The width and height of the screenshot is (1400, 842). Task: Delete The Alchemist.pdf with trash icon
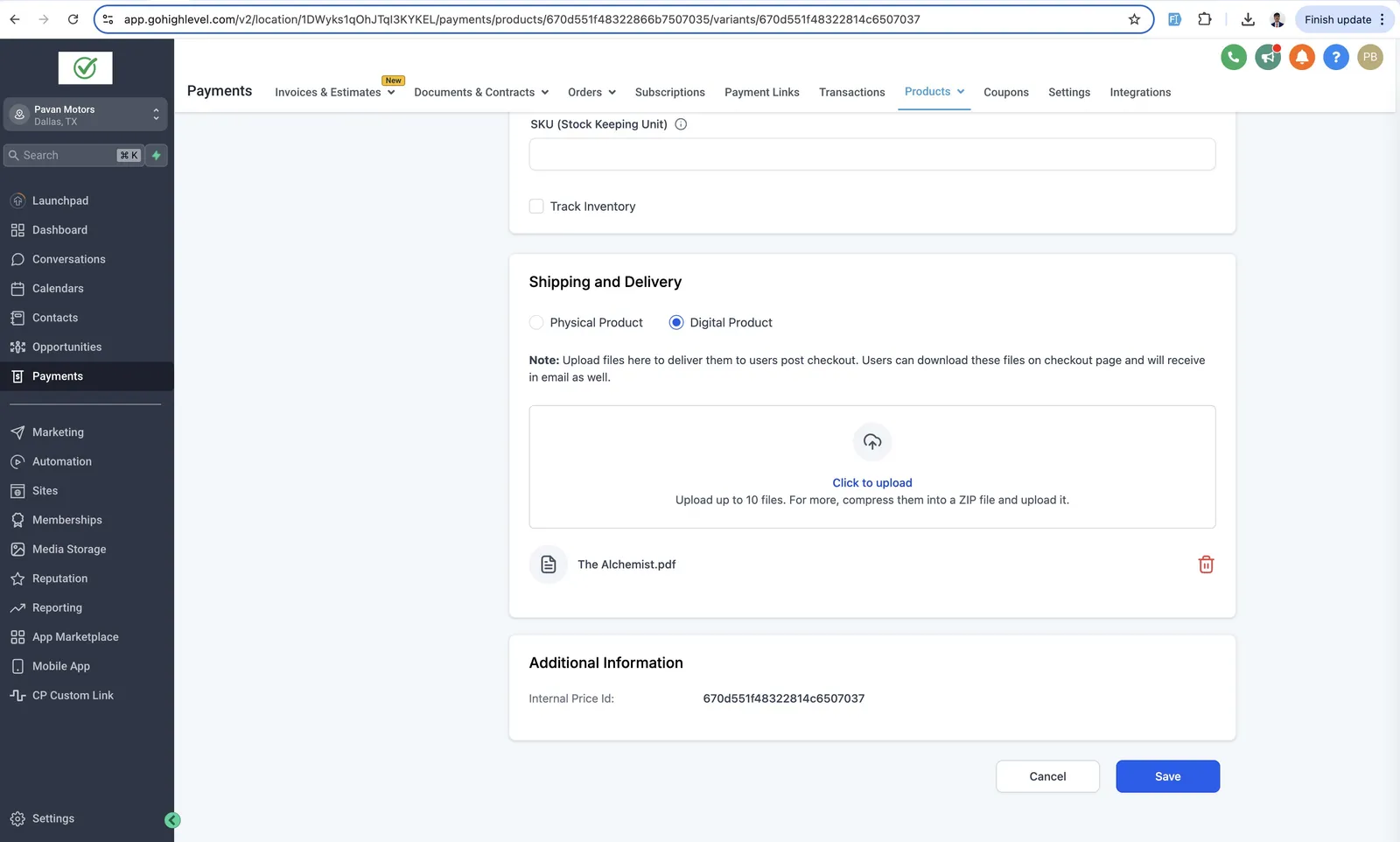coord(1206,565)
